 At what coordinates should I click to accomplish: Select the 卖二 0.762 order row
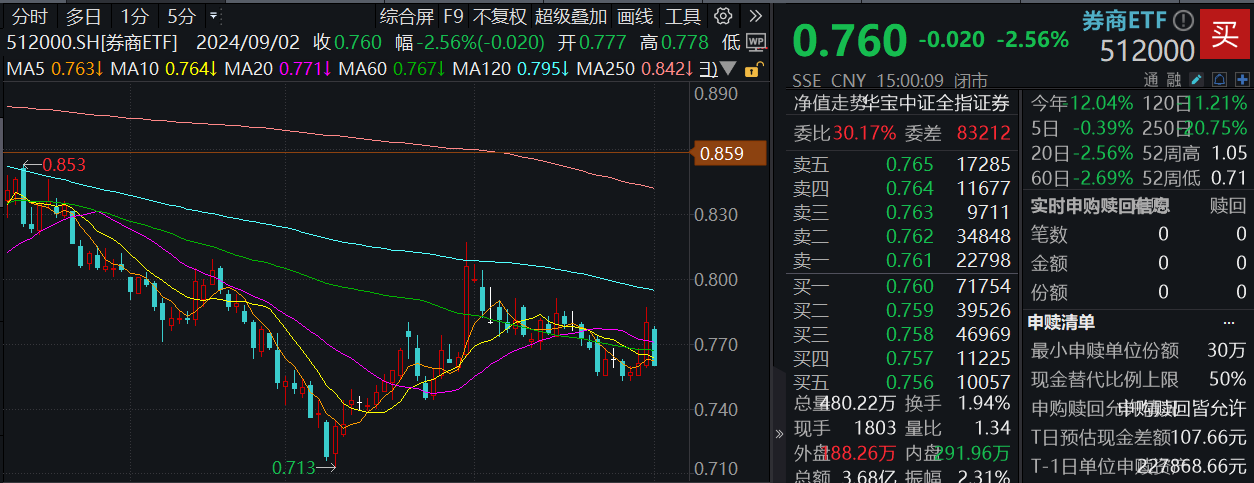tap(902, 236)
